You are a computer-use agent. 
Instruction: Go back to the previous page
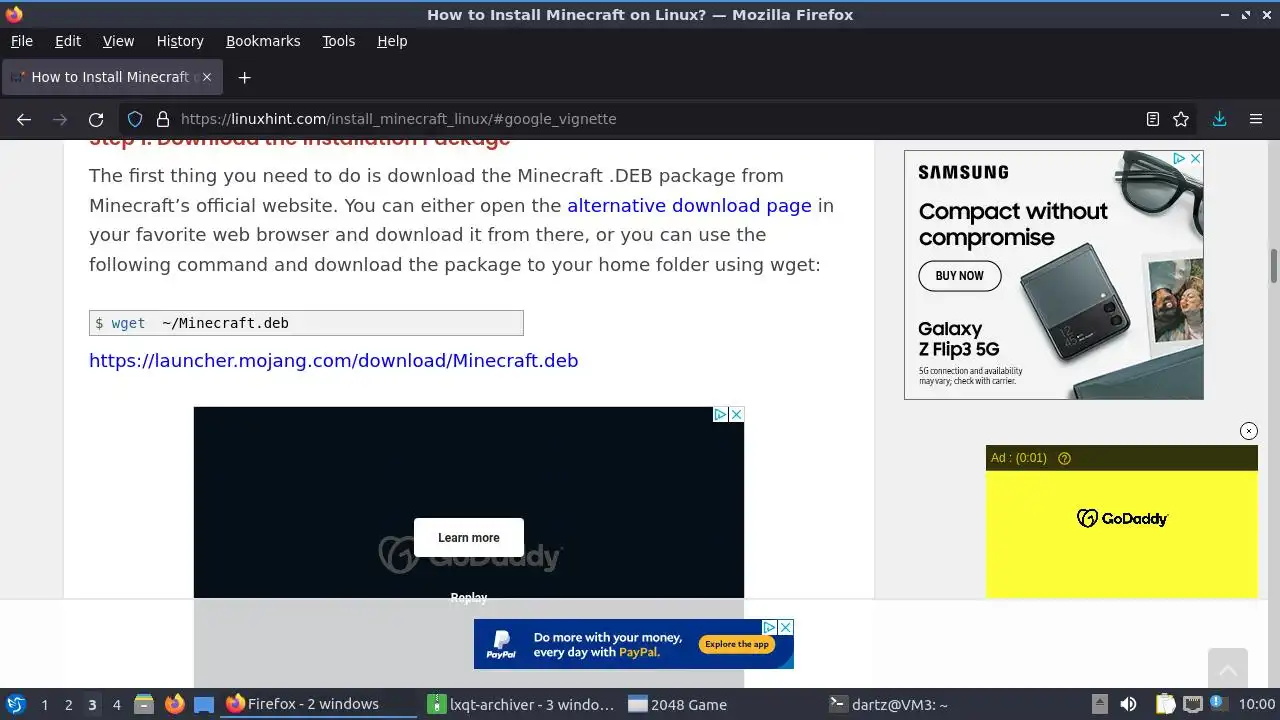[x=24, y=119]
